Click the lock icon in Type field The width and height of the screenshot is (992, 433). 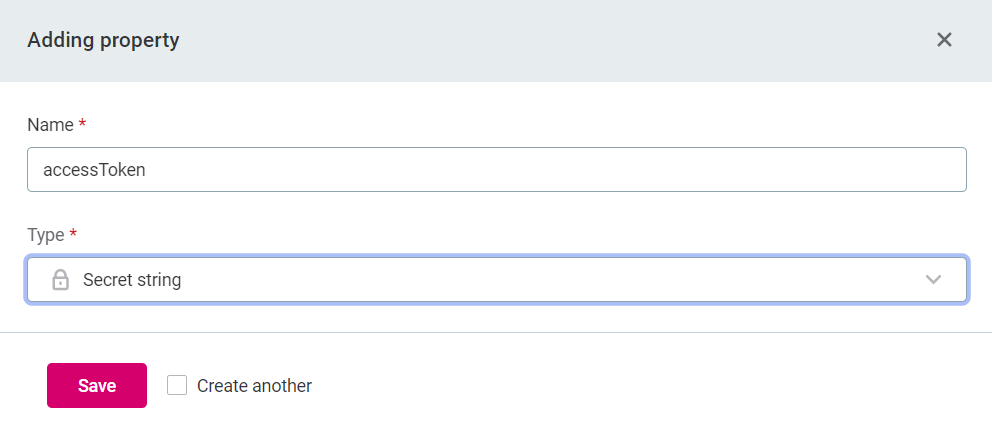coord(60,280)
